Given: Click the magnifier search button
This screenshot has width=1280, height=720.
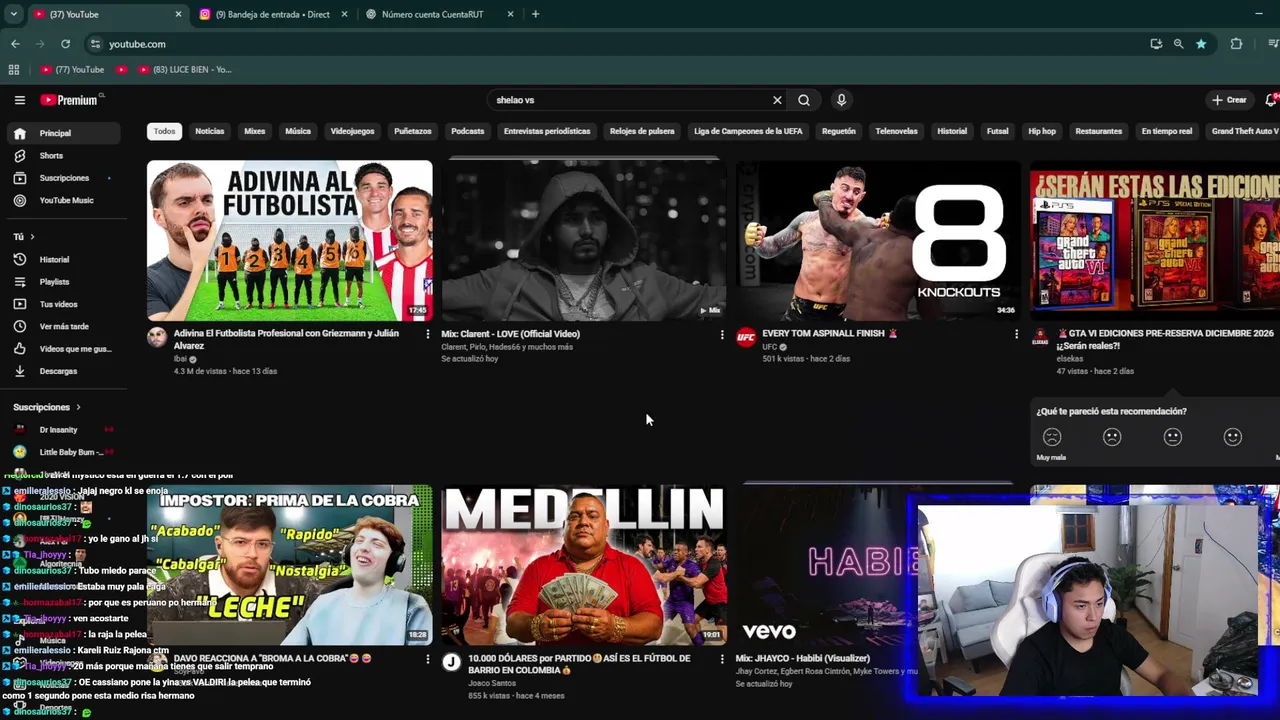Looking at the screenshot, I should pyautogui.click(x=804, y=100).
